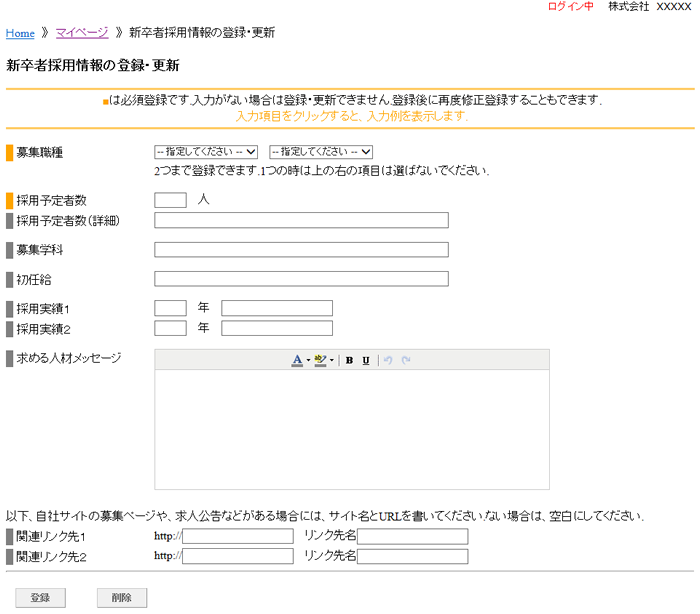The height and width of the screenshot is (614, 700).
Task: Open the マイページ breadcrumb link
Action: click(82, 33)
